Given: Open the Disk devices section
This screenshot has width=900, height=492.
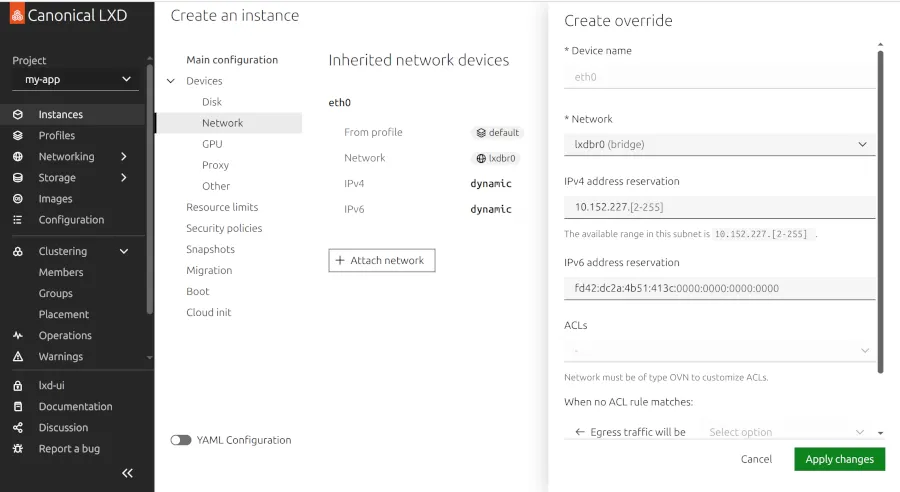Looking at the screenshot, I should pyautogui.click(x=212, y=102).
